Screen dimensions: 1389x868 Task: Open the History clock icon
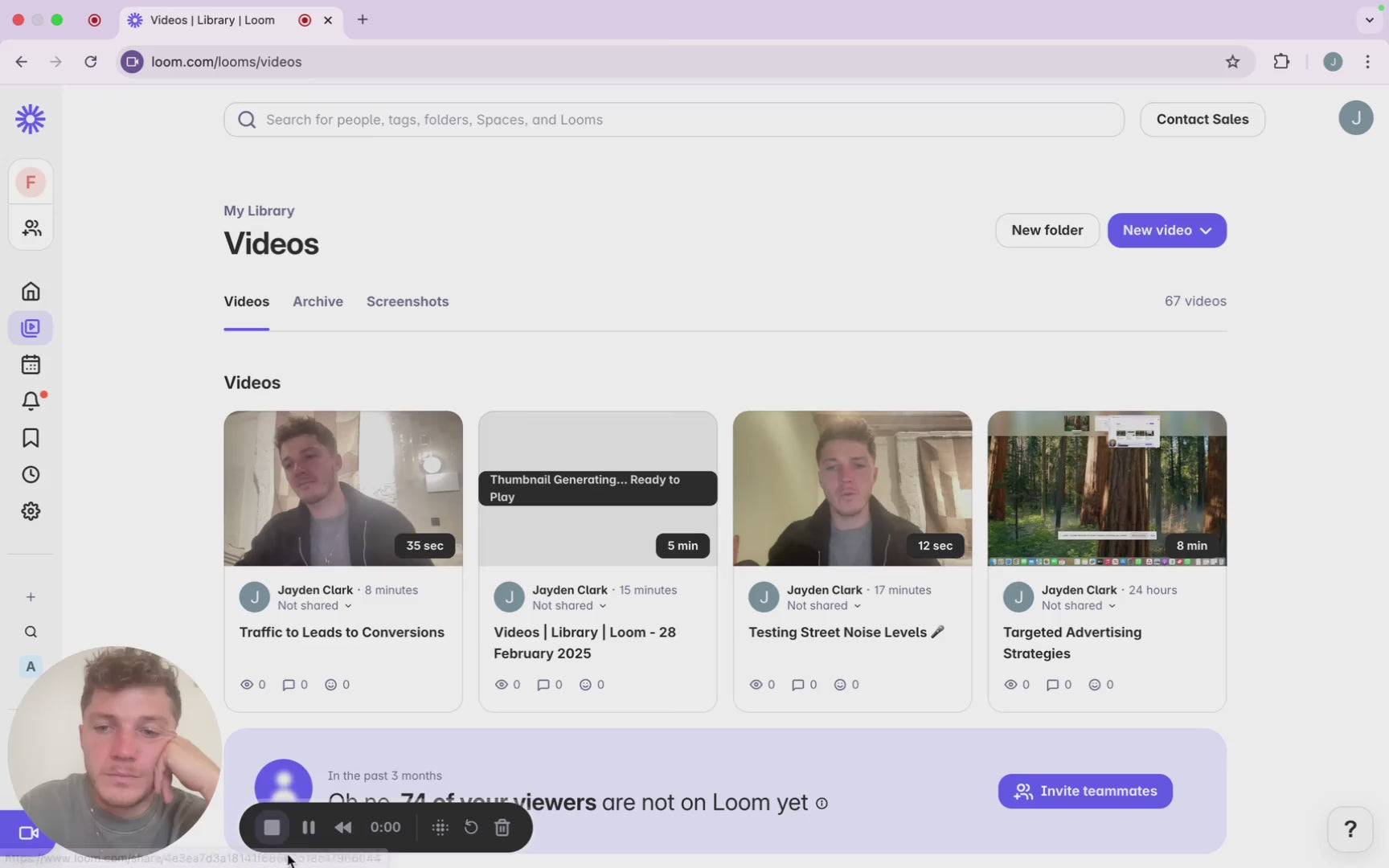point(31,475)
